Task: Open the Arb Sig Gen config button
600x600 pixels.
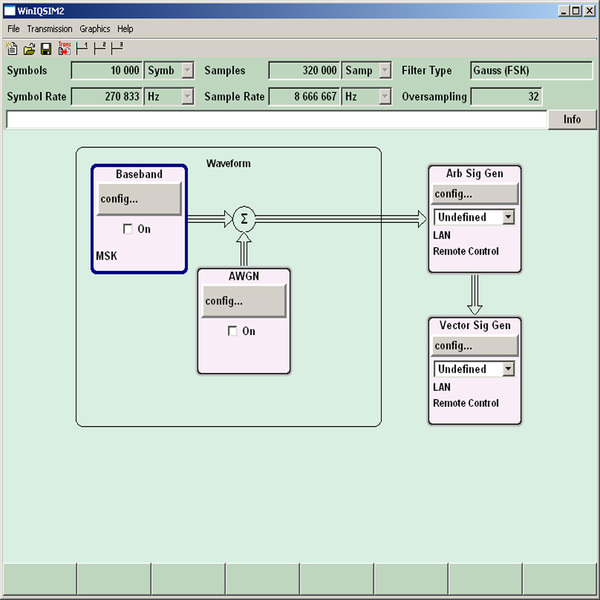Action: click(475, 194)
